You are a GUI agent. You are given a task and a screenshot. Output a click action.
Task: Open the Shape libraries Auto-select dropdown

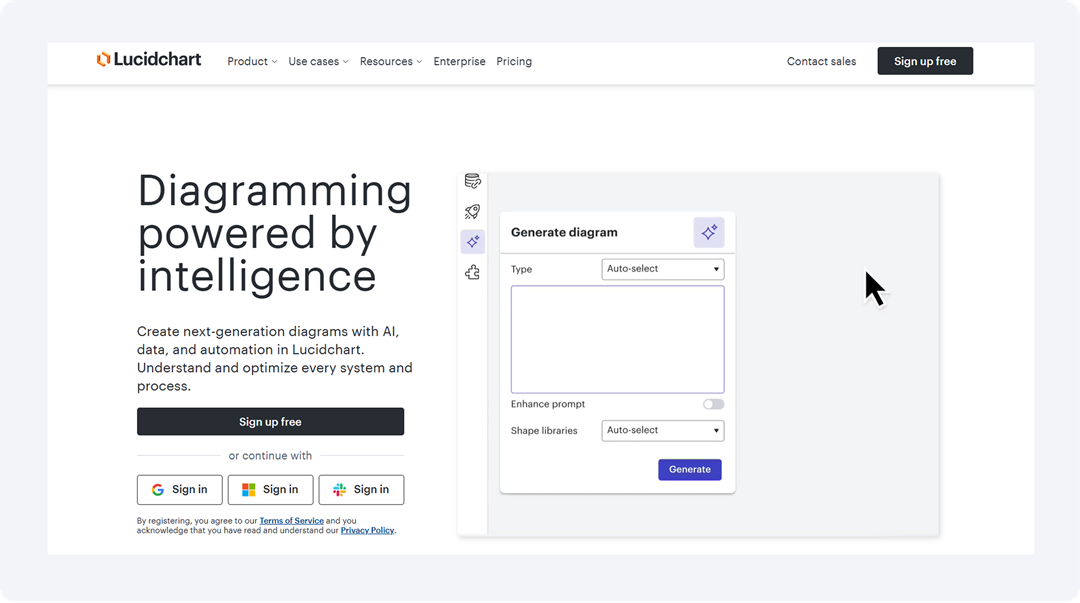(663, 431)
